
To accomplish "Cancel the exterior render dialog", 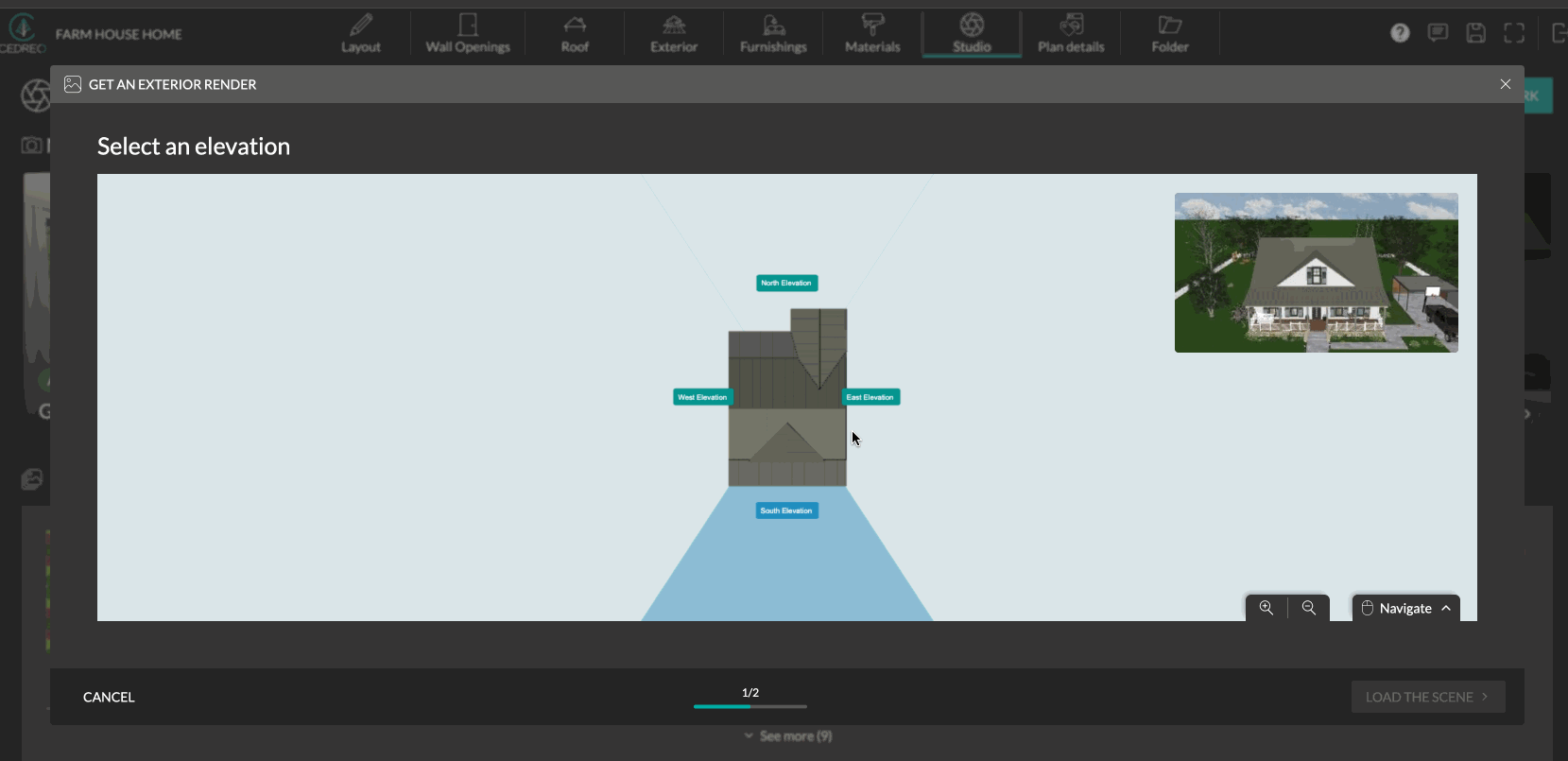I will (109, 697).
